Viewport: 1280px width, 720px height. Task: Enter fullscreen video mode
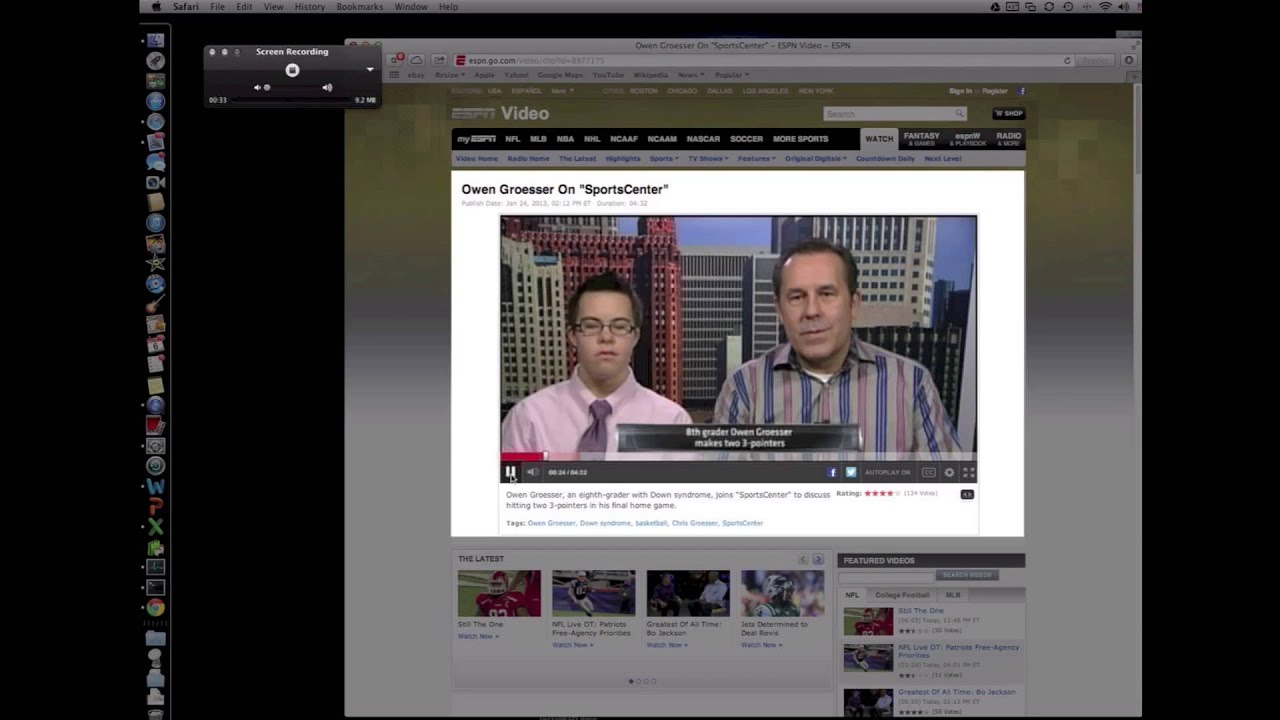[968, 472]
